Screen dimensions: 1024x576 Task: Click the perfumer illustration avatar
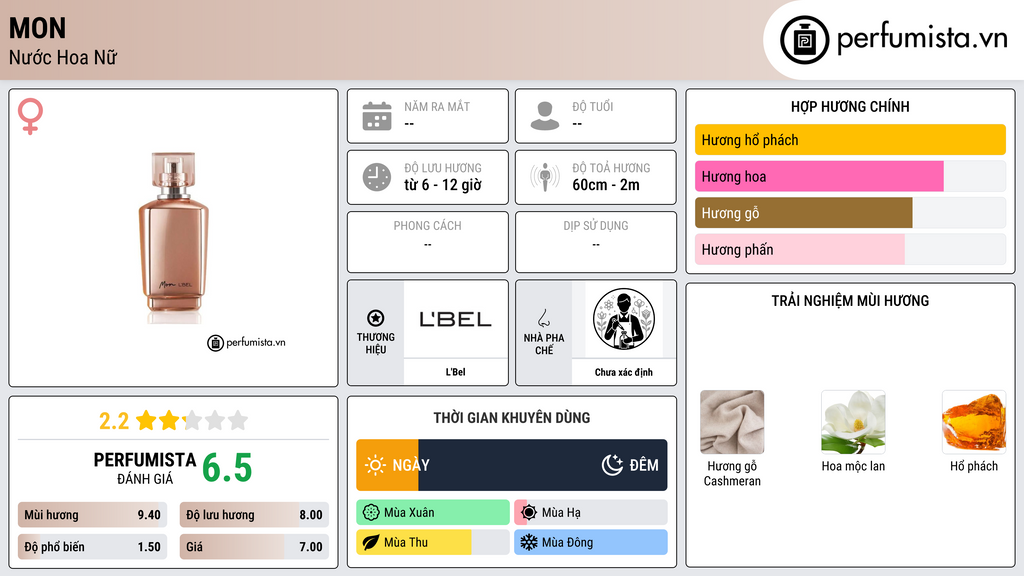coord(624,319)
